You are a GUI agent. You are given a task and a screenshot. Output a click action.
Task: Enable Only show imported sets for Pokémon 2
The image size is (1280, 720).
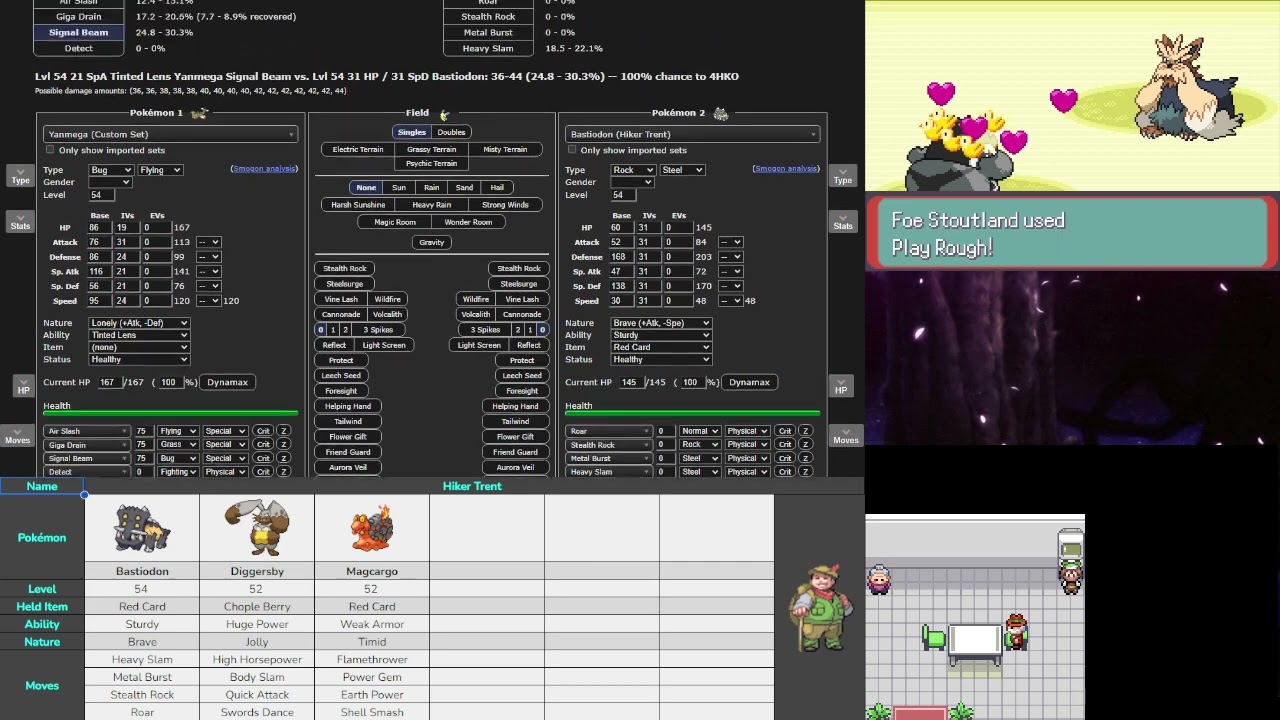(572, 150)
